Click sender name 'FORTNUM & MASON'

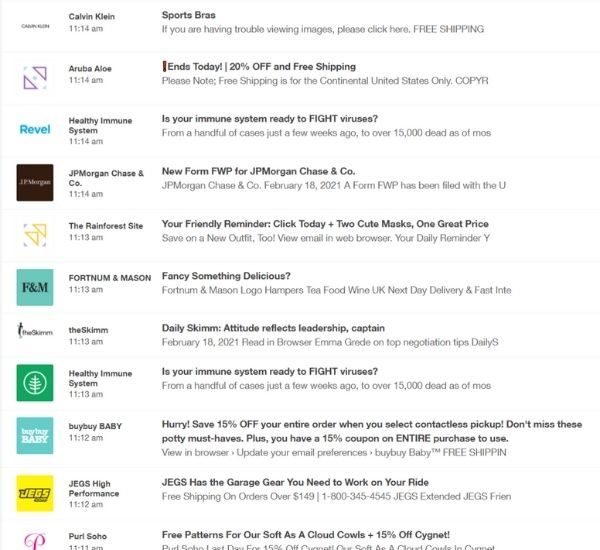[110, 278]
